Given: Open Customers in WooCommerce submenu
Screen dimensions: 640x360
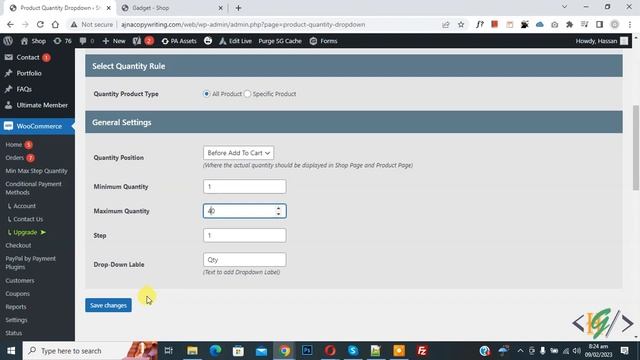Looking at the screenshot, I should (x=20, y=280).
